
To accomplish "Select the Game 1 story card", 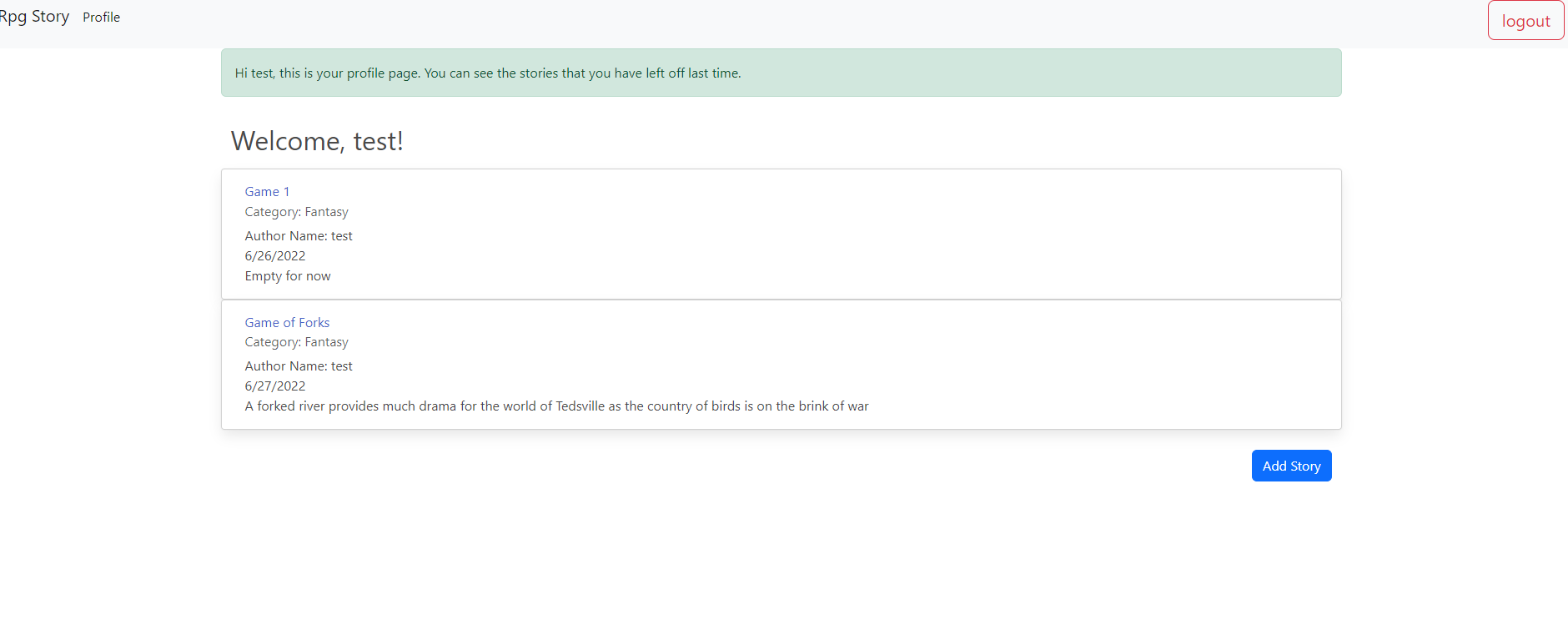I will tap(781, 234).
